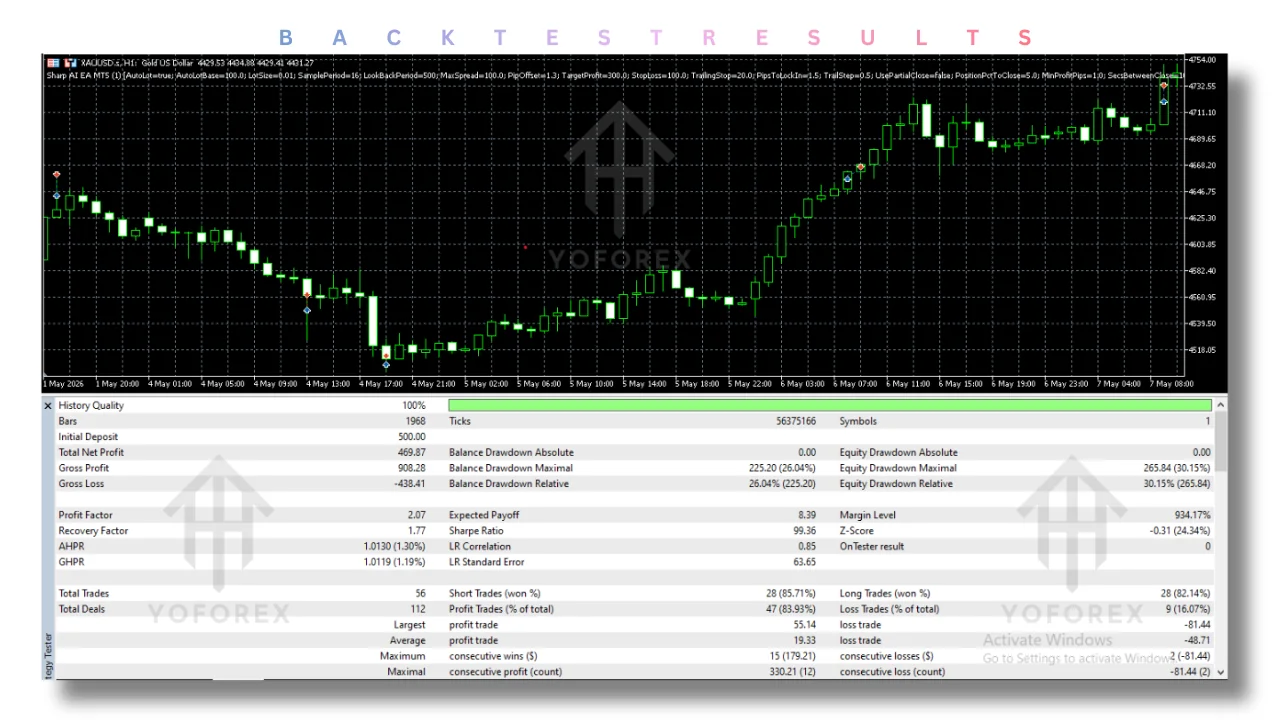Select the largest profit trade value 55.14
Viewport: 1280px width, 720px height.
804,625
